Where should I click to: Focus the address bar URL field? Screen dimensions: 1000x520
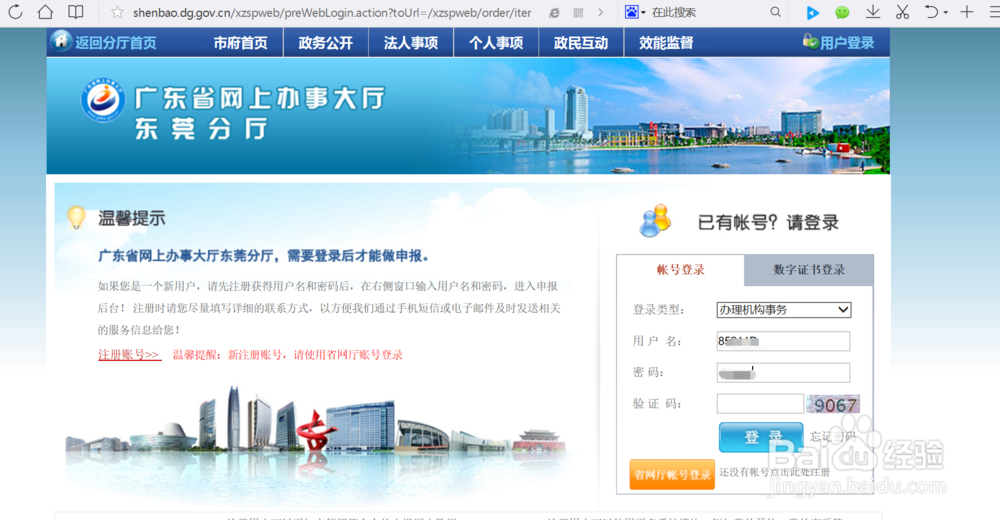[332, 13]
